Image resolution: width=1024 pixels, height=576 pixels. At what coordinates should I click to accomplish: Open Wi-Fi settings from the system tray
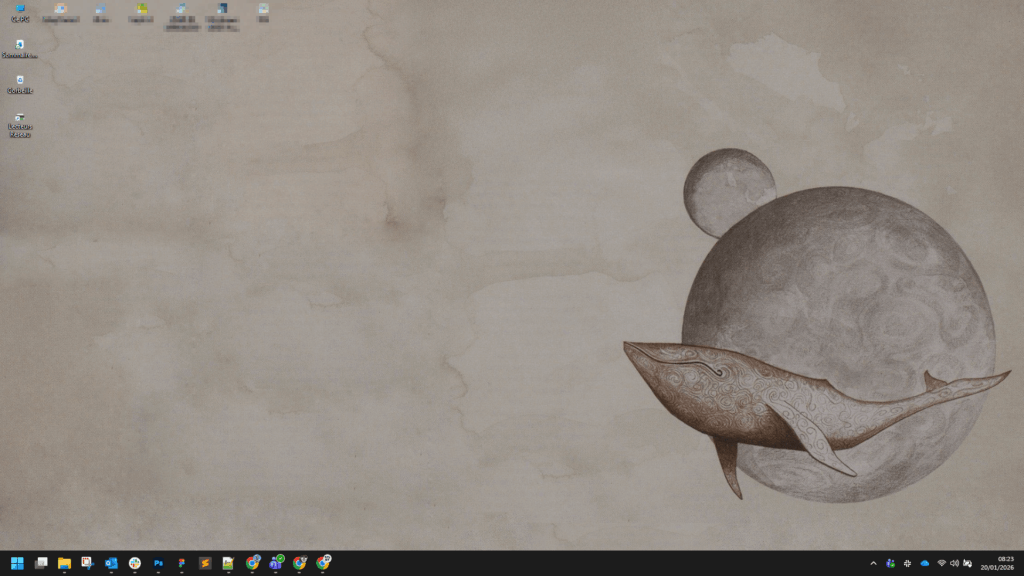[x=942, y=565]
